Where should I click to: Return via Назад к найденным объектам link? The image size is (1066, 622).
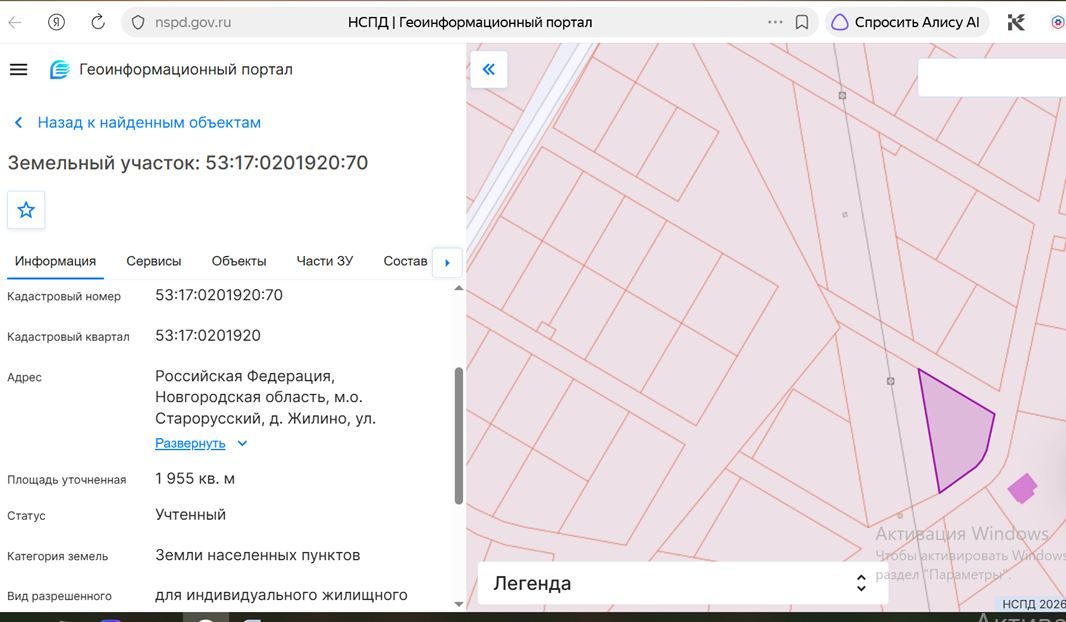(x=149, y=123)
